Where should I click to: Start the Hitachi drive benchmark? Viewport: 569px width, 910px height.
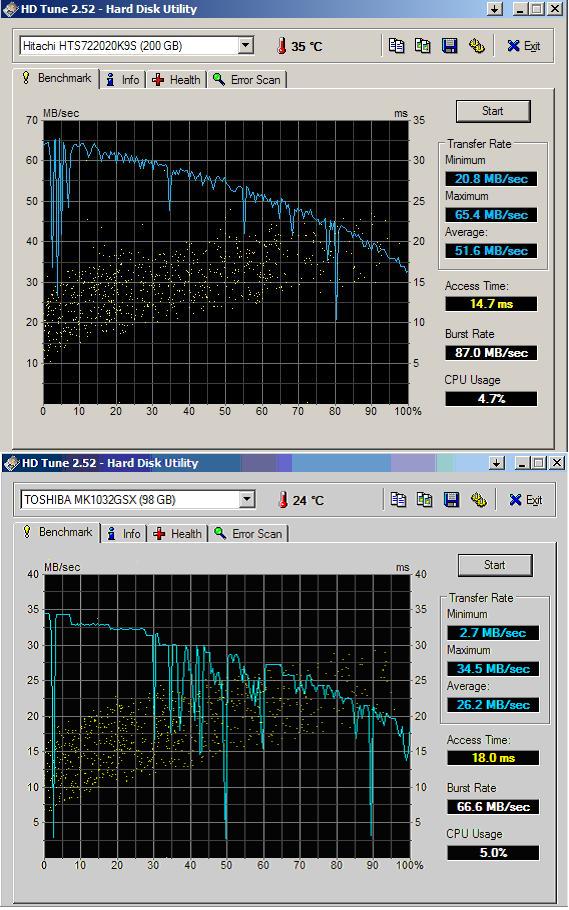pos(493,111)
